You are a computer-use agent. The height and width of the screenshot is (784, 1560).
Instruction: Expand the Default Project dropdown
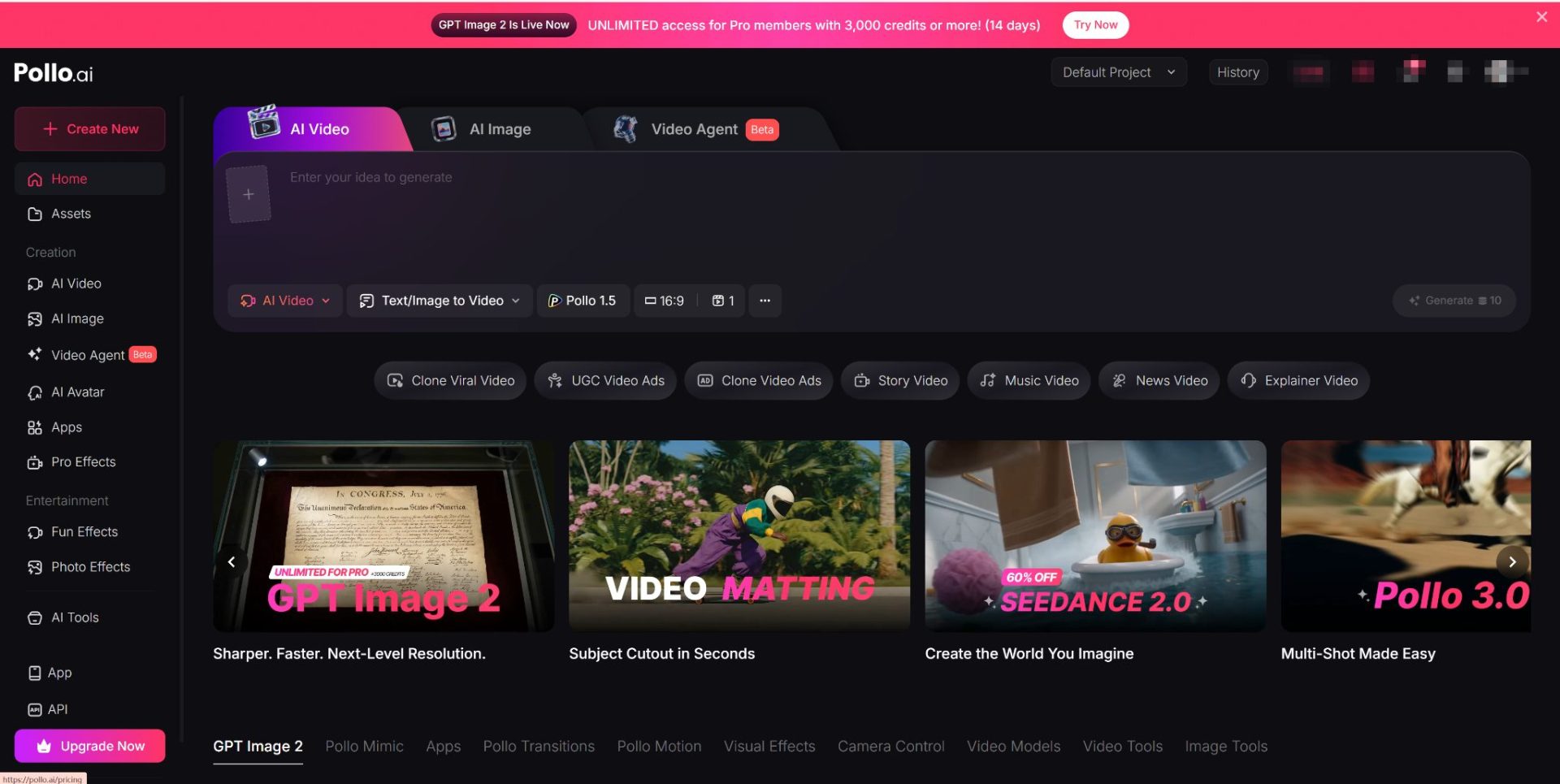point(1118,72)
